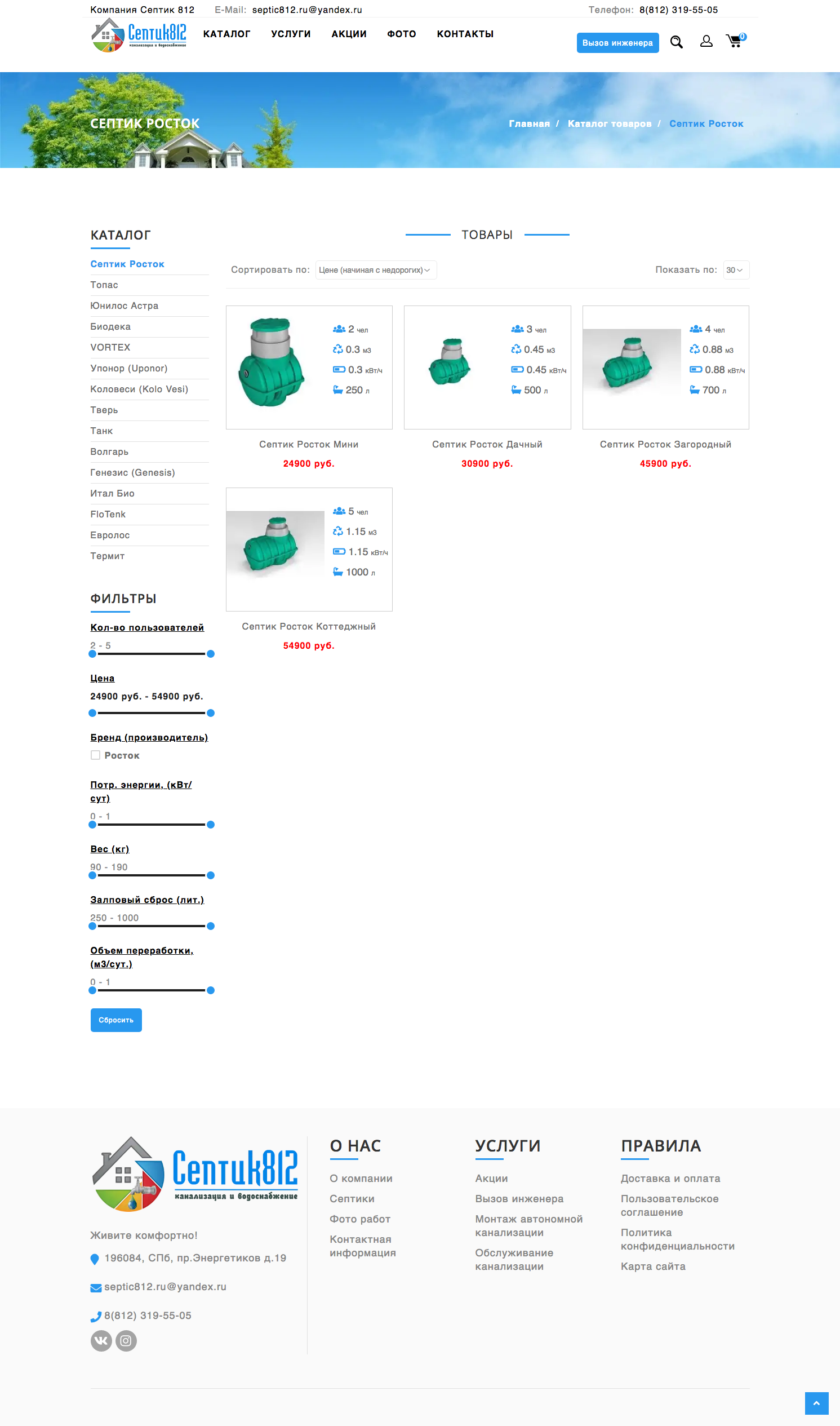Viewport: 840px width, 1426px height.
Task: Click the map pin icon beside footer address
Action: tap(95, 1259)
